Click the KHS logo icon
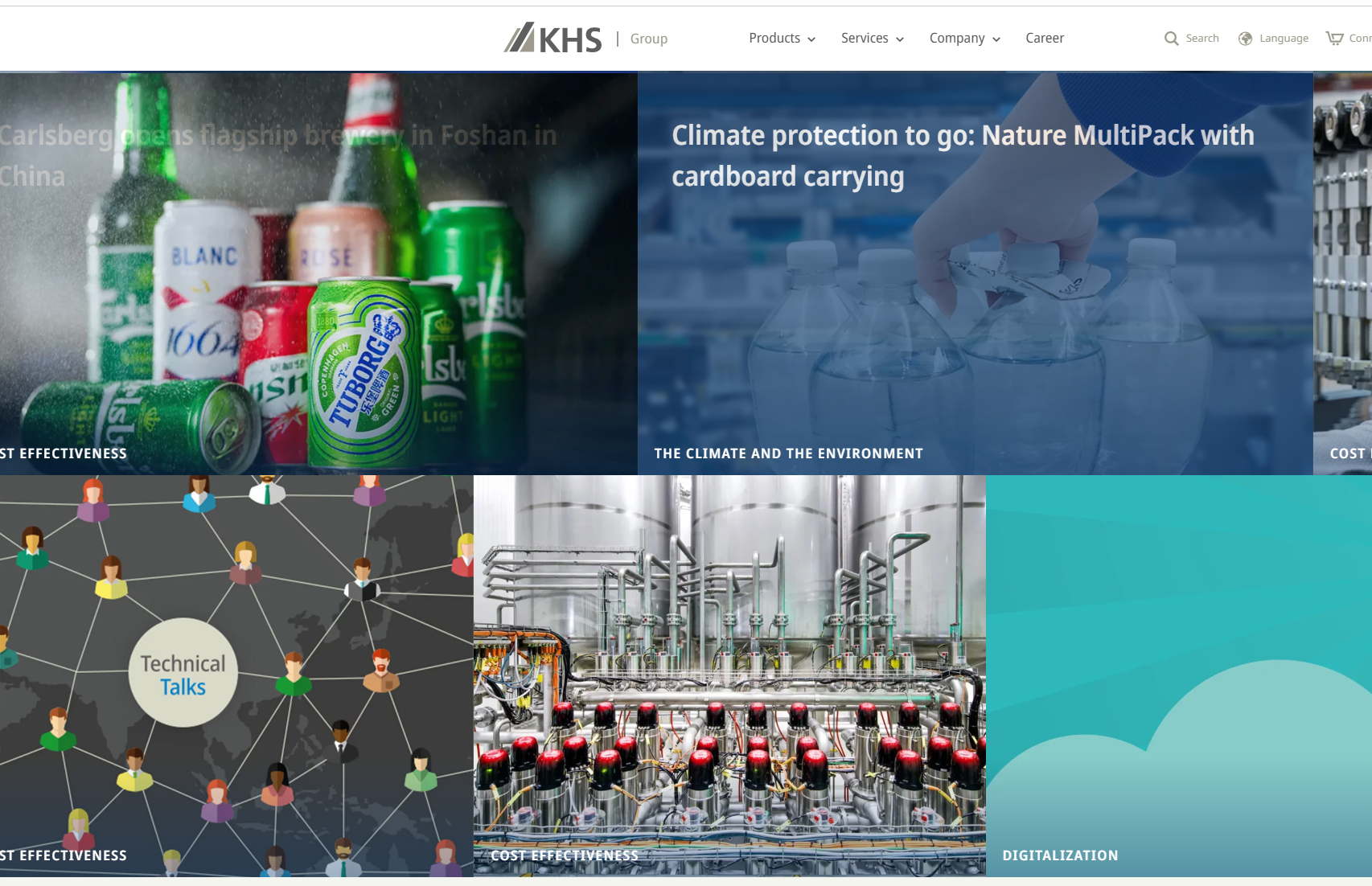Viewport: 1372px width, 886px height. [x=552, y=39]
